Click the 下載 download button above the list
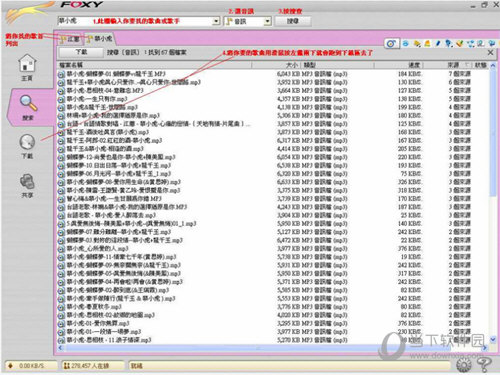This screenshot has height=375, width=500. tap(81, 52)
